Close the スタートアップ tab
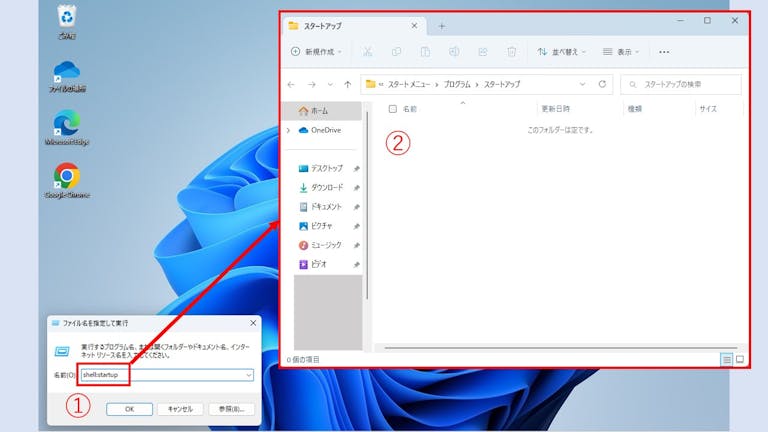Viewport: 768px width, 432px height. pos(414,25)
